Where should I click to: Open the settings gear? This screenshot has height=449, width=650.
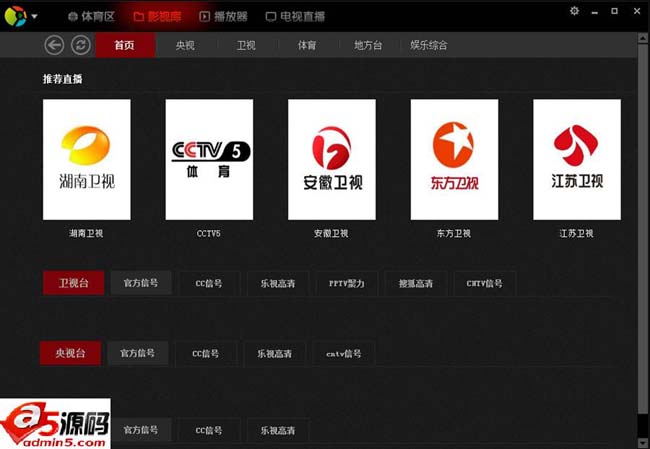coord(574,11)
